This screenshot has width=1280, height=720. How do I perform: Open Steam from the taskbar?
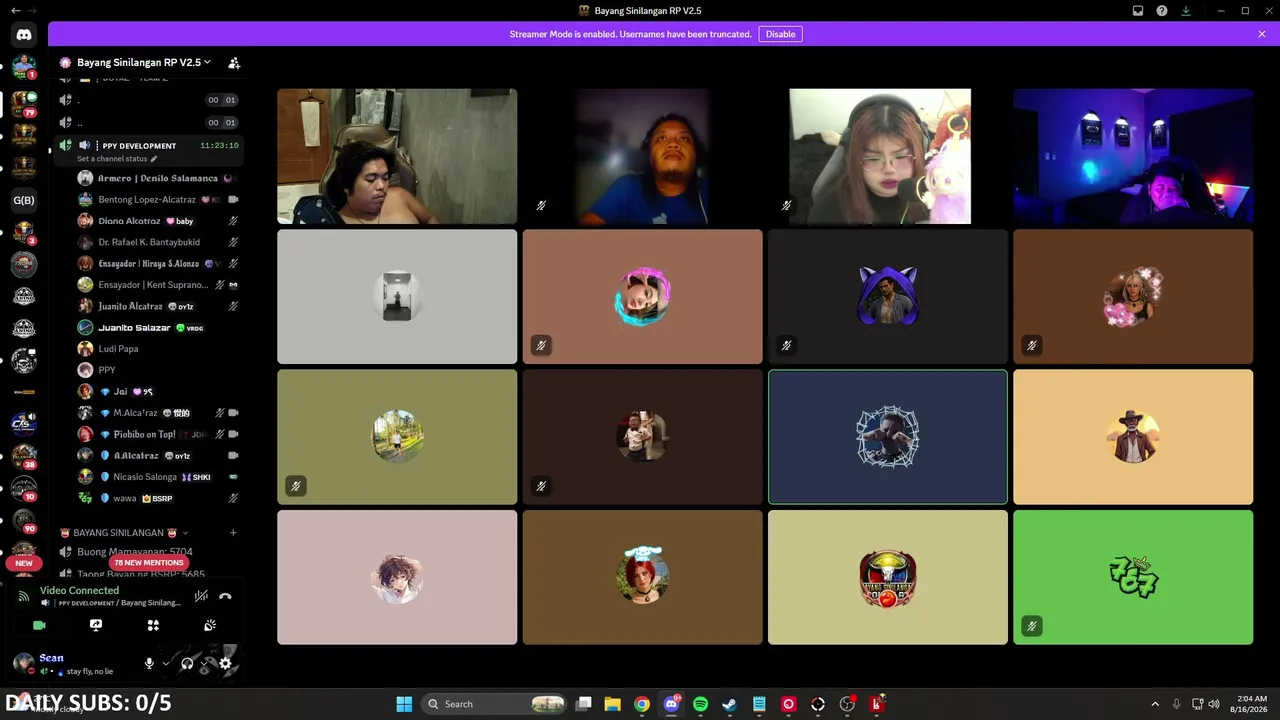pos(730,704)
